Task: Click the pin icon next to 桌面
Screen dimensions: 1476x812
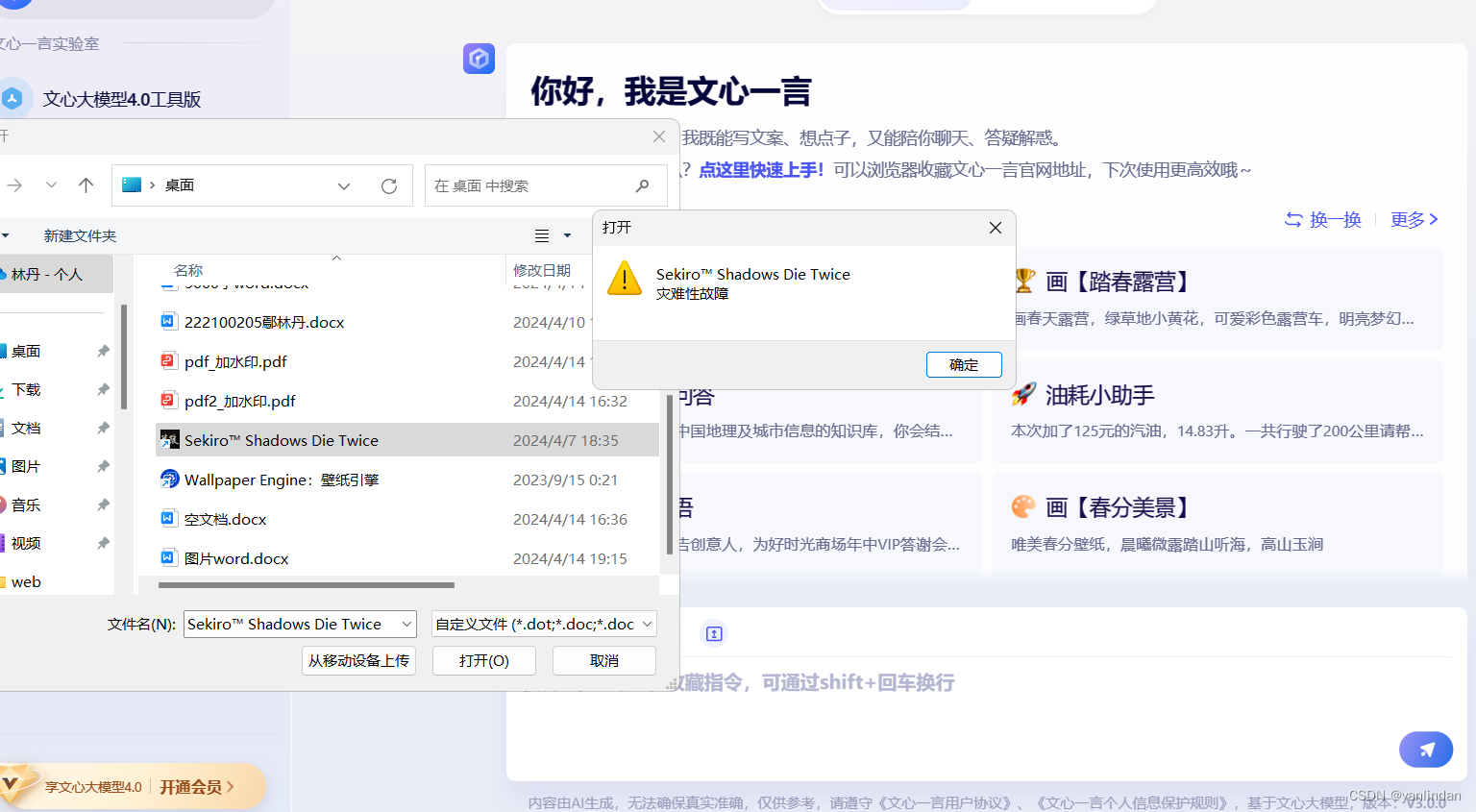Action: pyautogui.click(x=103, y=351)
